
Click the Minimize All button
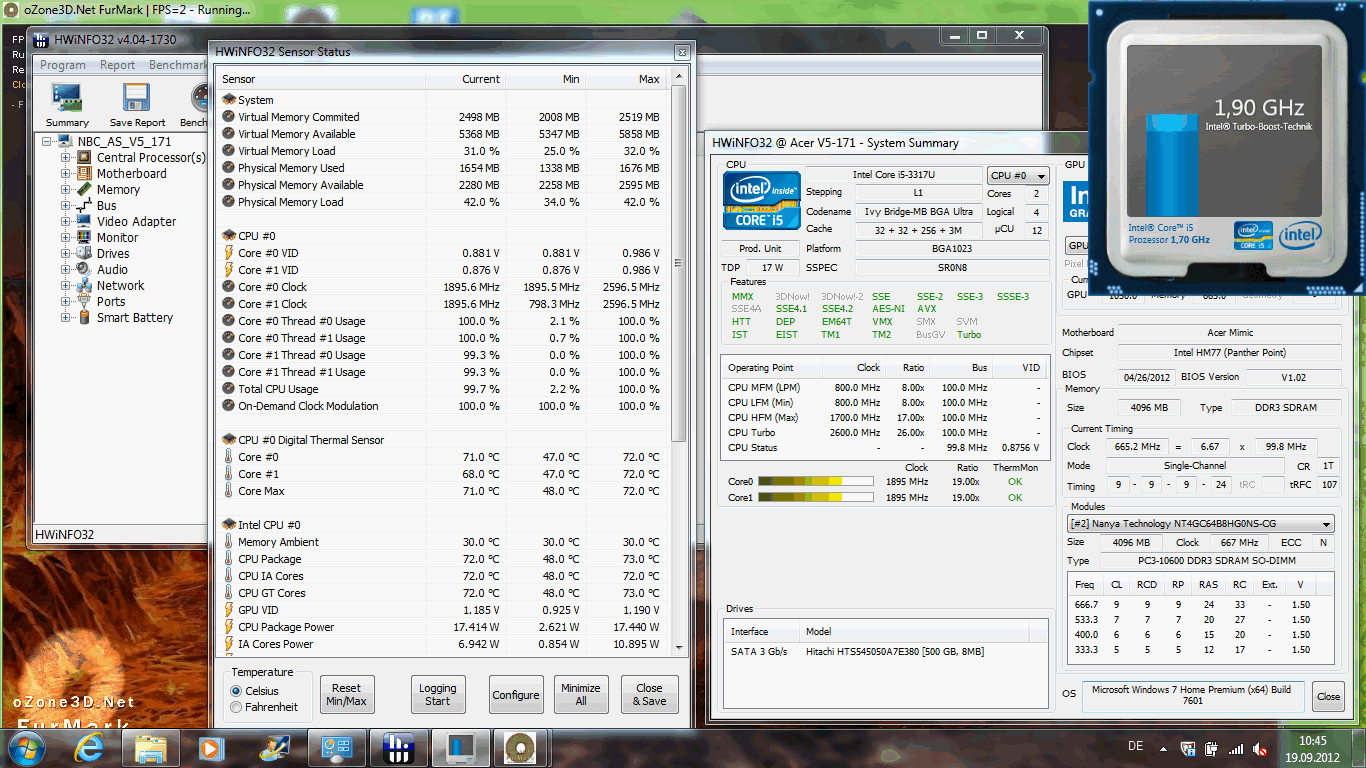point(580,695)
